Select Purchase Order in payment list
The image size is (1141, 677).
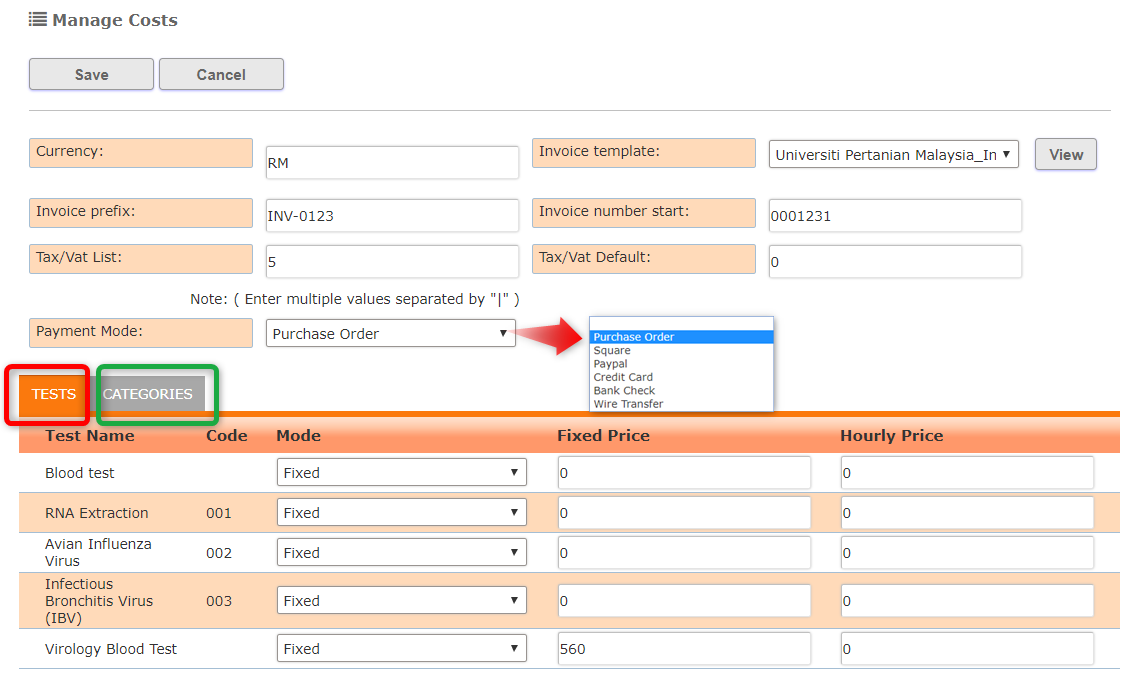(681, 337)
